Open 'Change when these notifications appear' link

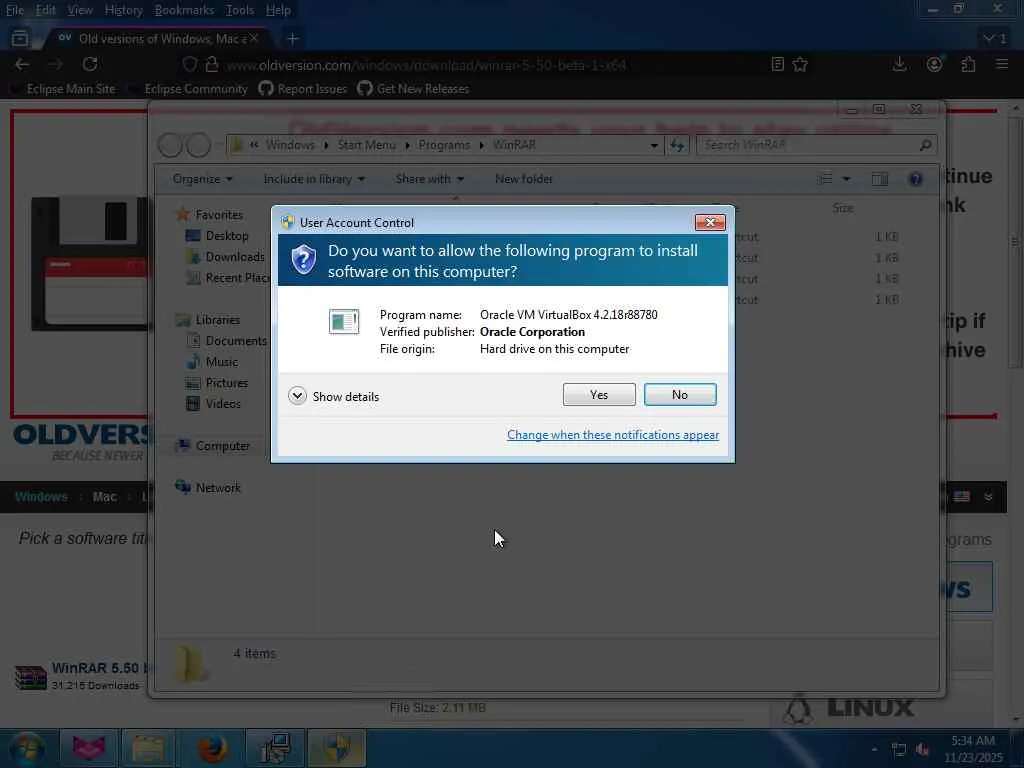click(613, 435)
